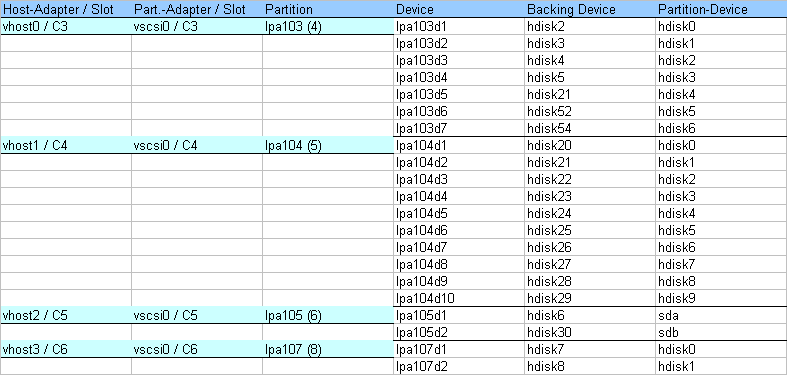Viewport: 787px width, 375px height.
Task: Select backing device hdisk6 in lpa105d1 row
Action: tap(590, 315)
